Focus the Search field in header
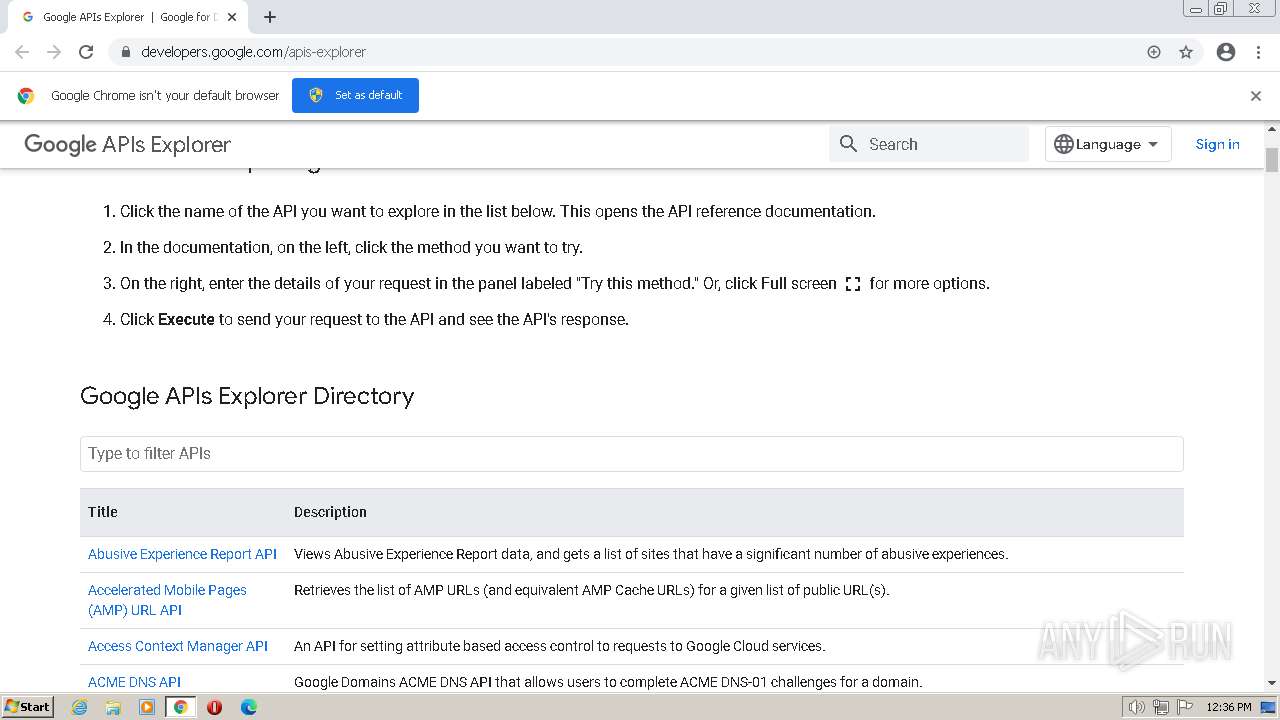This screenshot has width=1280, height=720. (929, 144)
